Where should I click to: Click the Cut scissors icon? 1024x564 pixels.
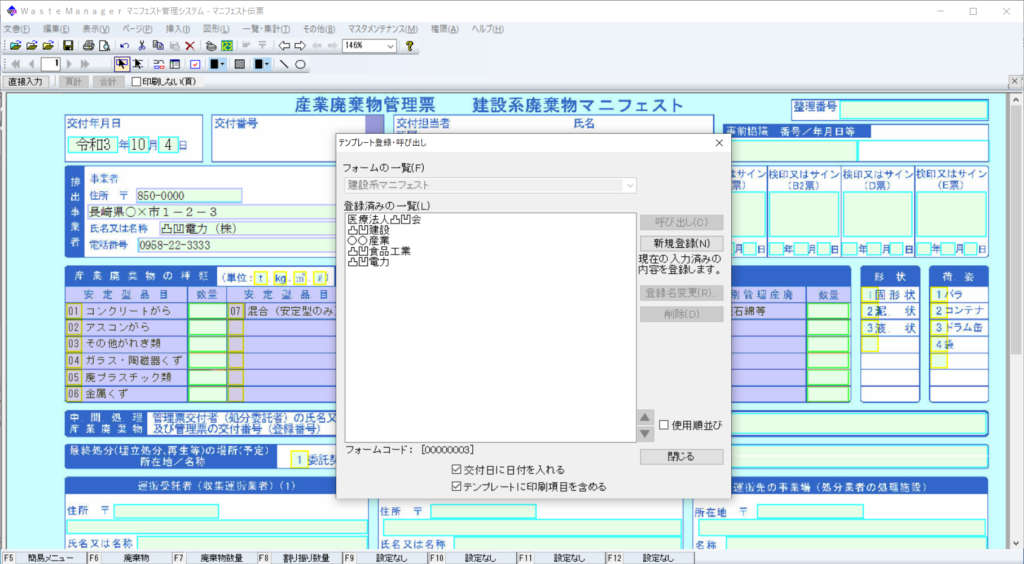pyautogui.click(x=141, y=46)
